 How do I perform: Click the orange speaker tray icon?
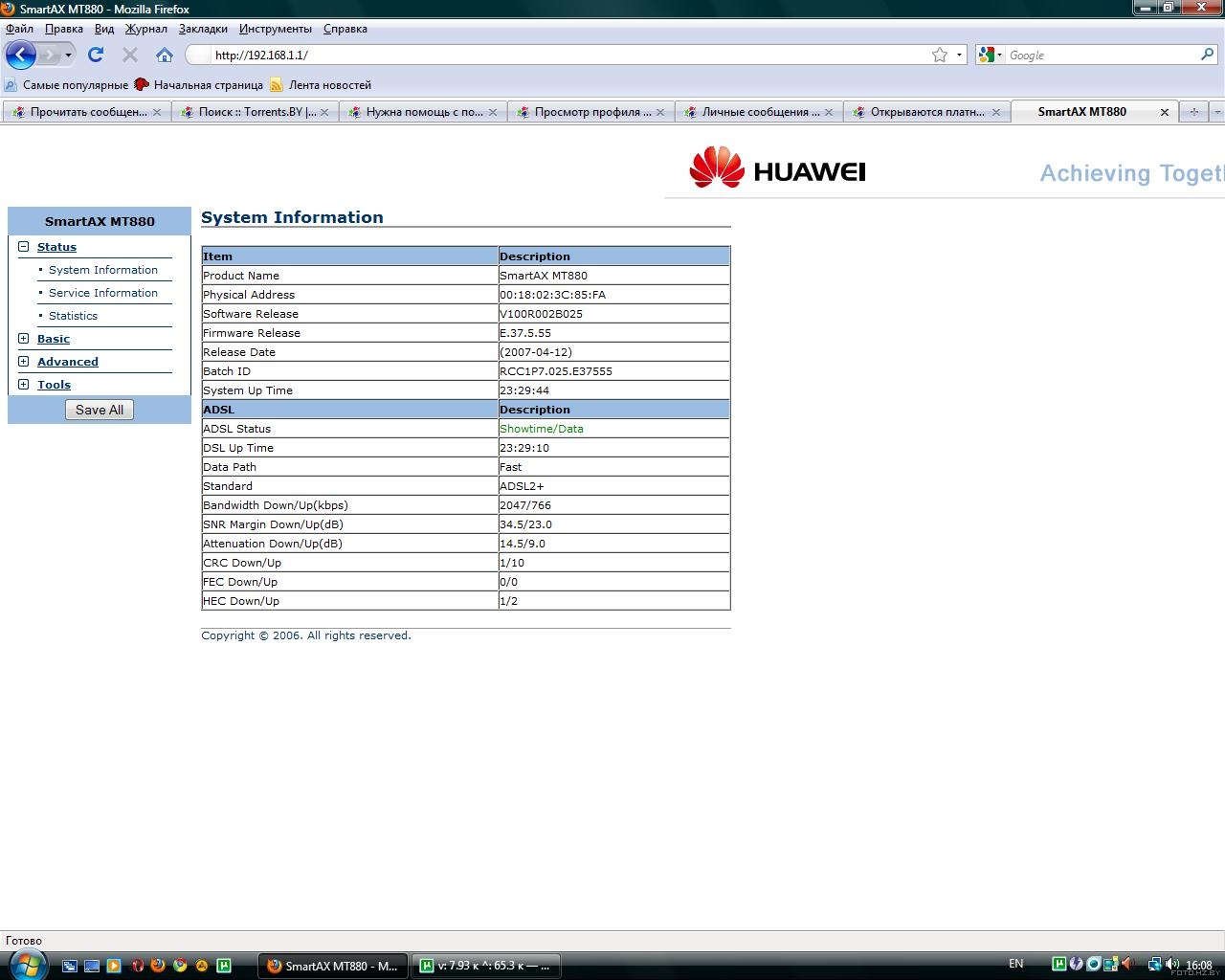click(1127, 964)
